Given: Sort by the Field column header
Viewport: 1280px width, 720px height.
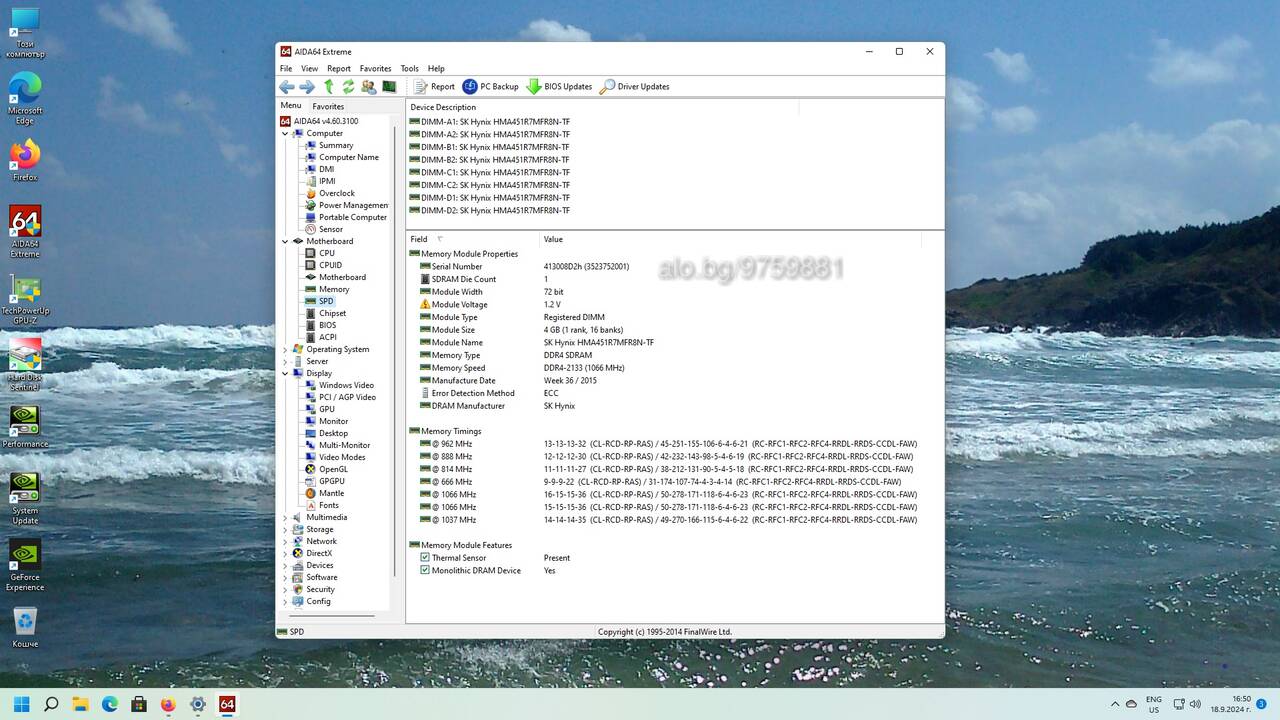Looking at the screenshot, I should [472, 239].
